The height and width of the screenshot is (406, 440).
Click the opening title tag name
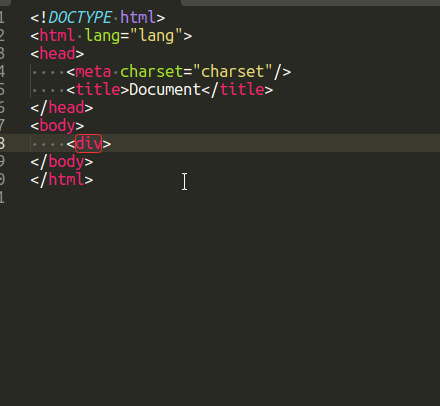click(x=98, y=90)
